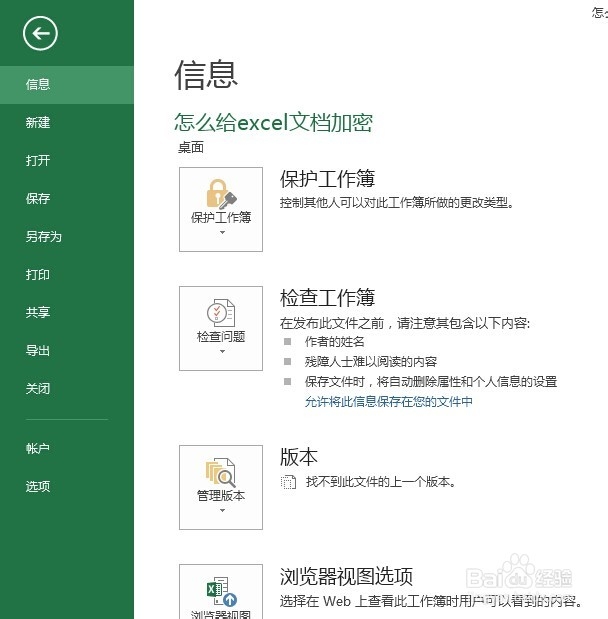
Task: Click the 保护工作簿 section heading
Action: pos(327,179)
